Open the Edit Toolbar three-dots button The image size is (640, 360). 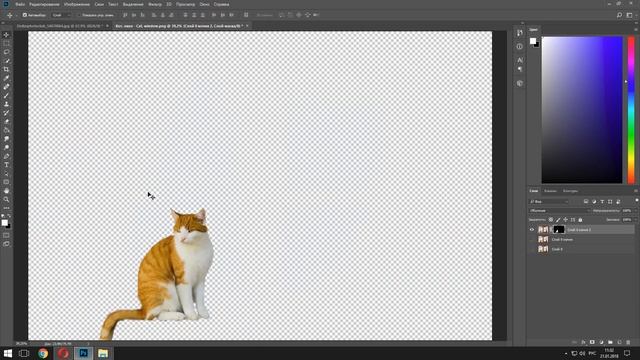click(x=6, y=208)
